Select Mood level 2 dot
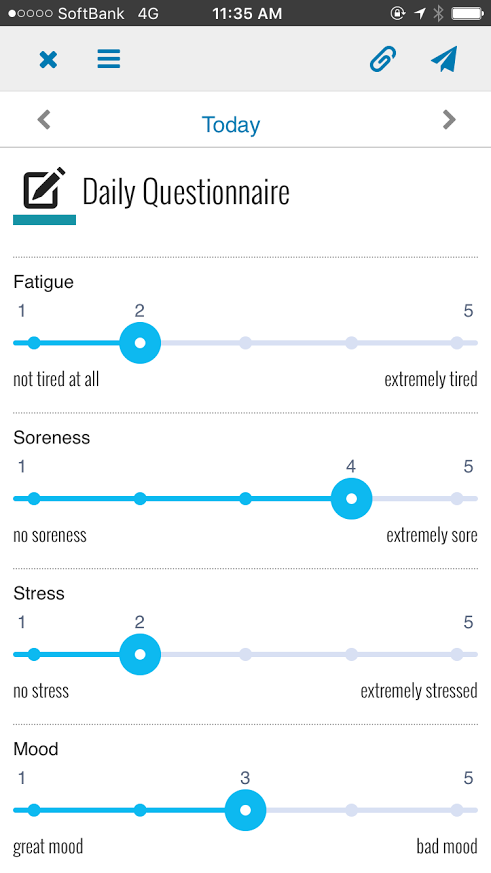Screen dimensions: 491x873 click(140, 811)
